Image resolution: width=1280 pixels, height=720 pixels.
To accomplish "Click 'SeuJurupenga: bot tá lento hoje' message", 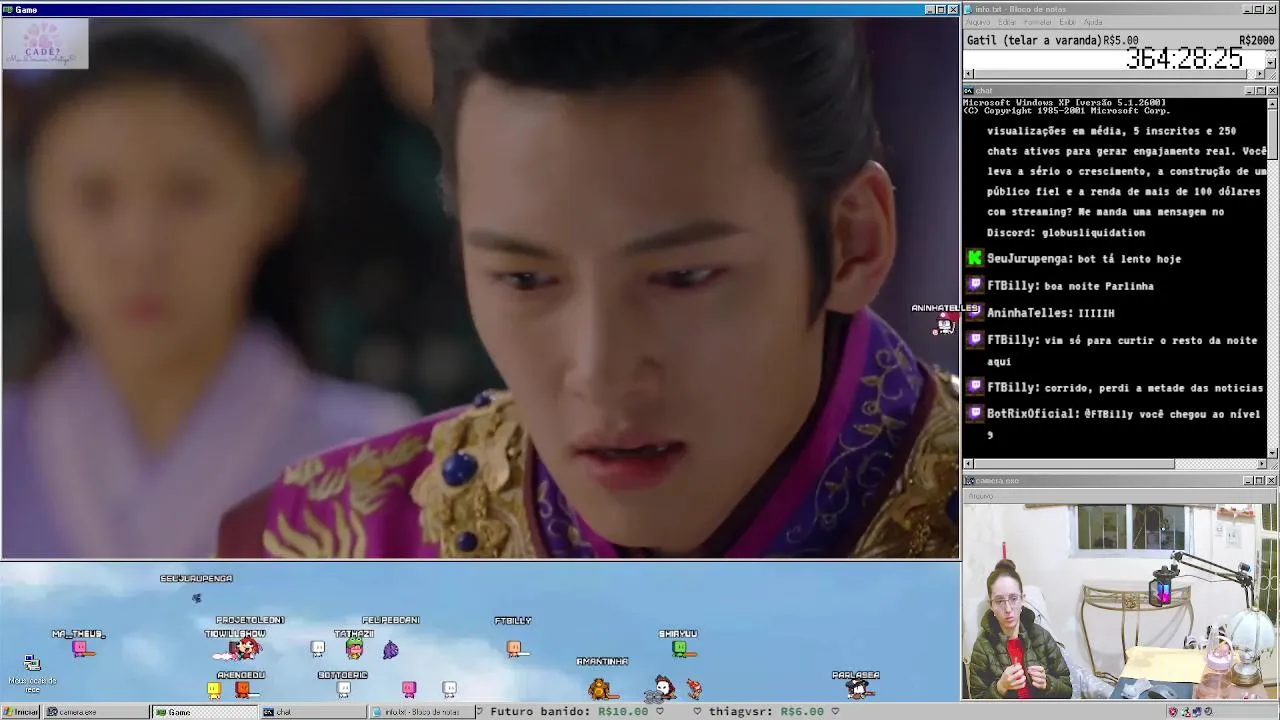I will click(x=1084, y=259).
